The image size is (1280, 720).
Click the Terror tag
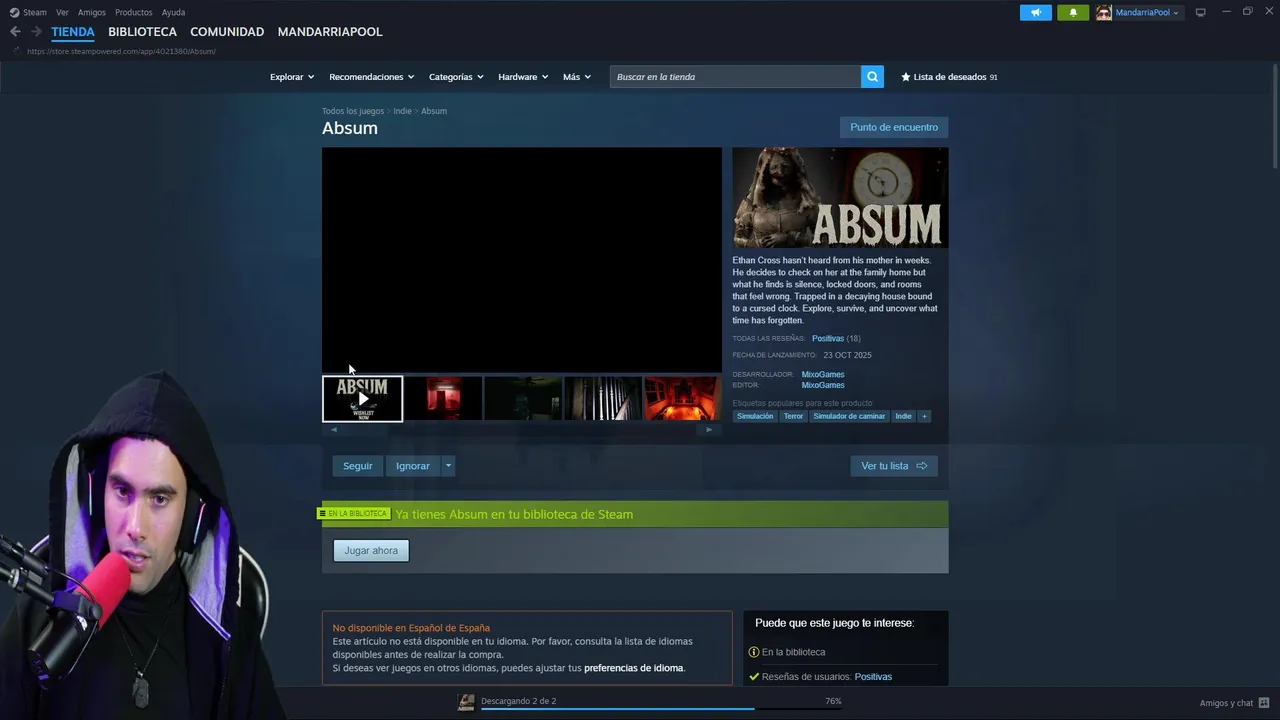[793, 416]
